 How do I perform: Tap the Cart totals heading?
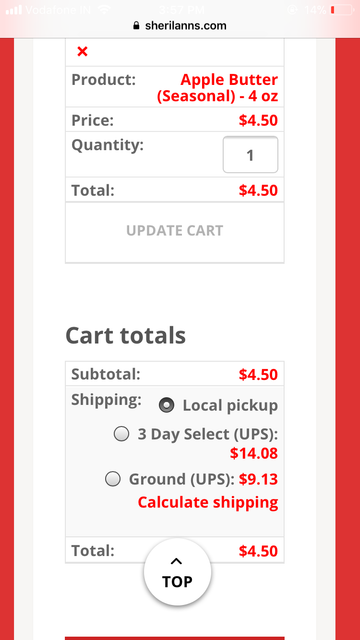tap(125, 336)
